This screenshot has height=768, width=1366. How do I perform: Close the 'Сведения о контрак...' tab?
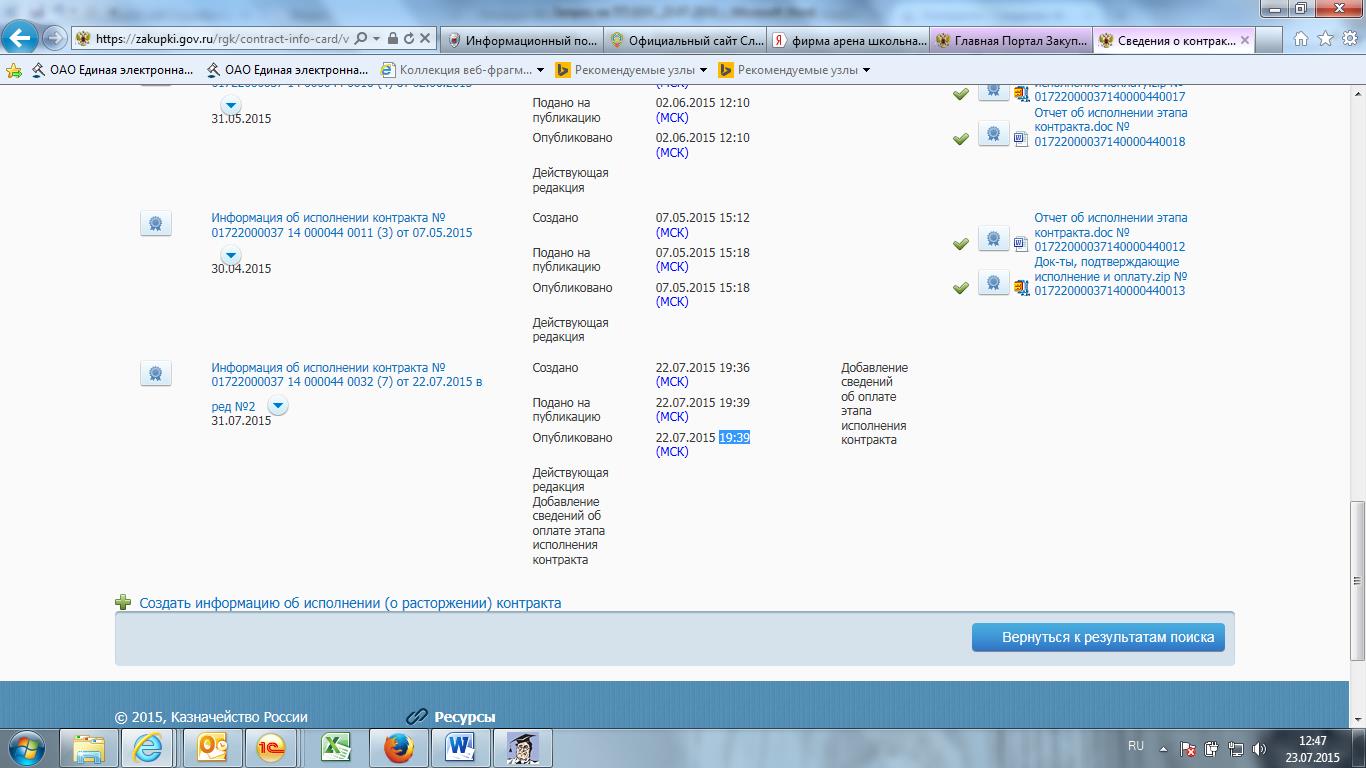[x=1245, y=40]
